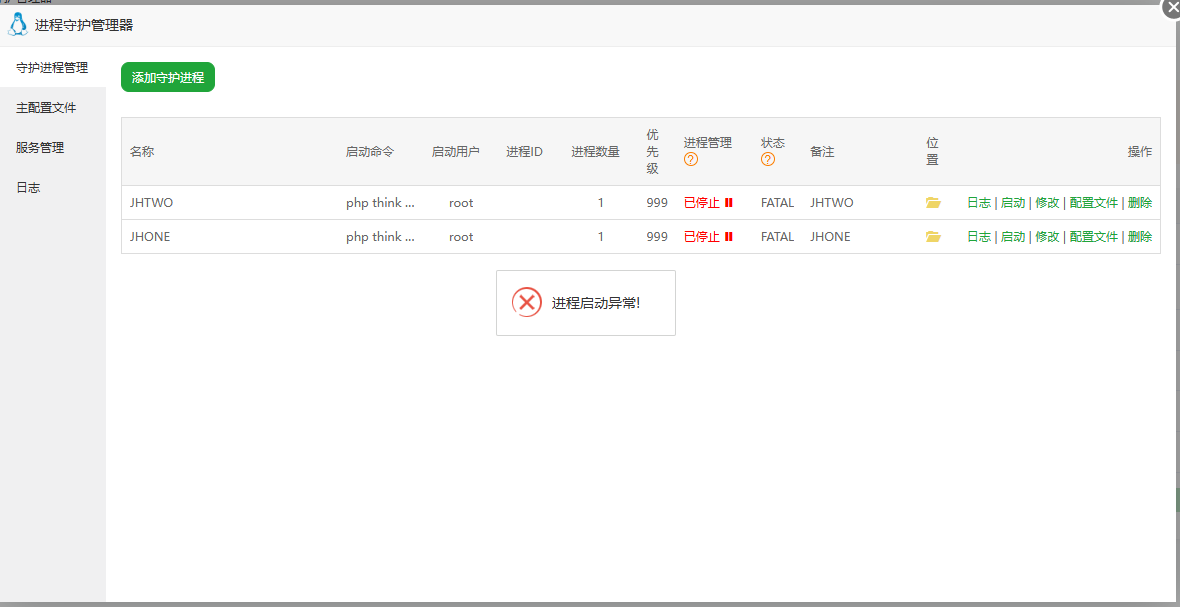The image size is (1180, 607).
Task: Toggle JHONE 已停止 process status
Action: (x=708, y=237)
